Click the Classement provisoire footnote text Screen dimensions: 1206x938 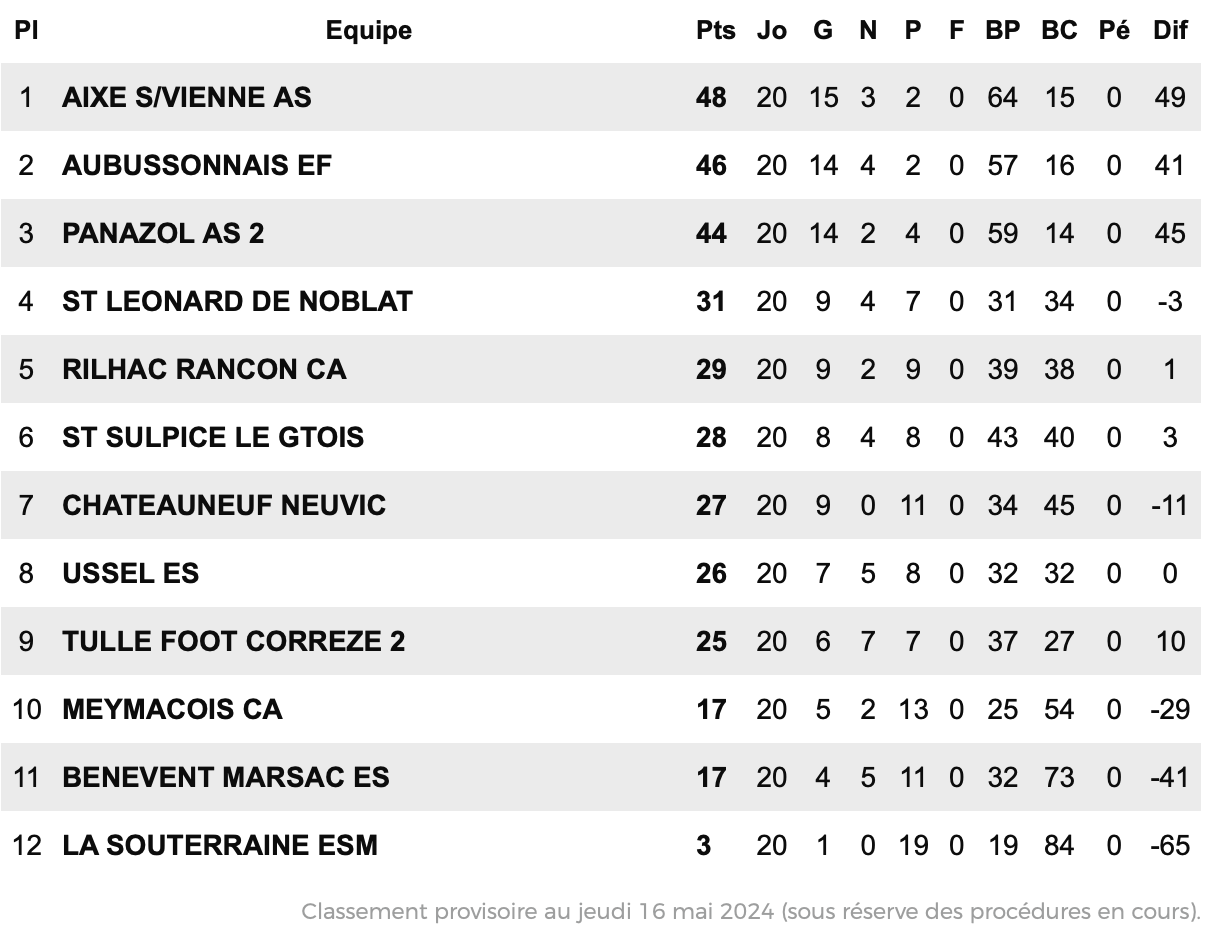pyautogui.click(x=751, y=911)
